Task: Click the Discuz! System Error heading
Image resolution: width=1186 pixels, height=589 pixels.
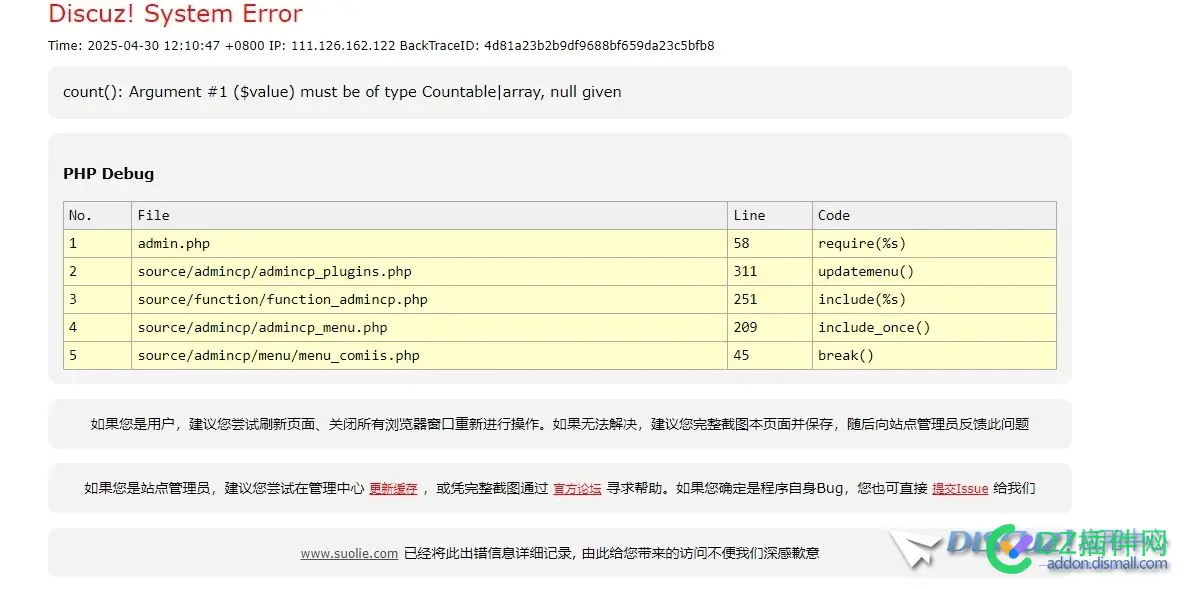Action: [x=175, y=14]
